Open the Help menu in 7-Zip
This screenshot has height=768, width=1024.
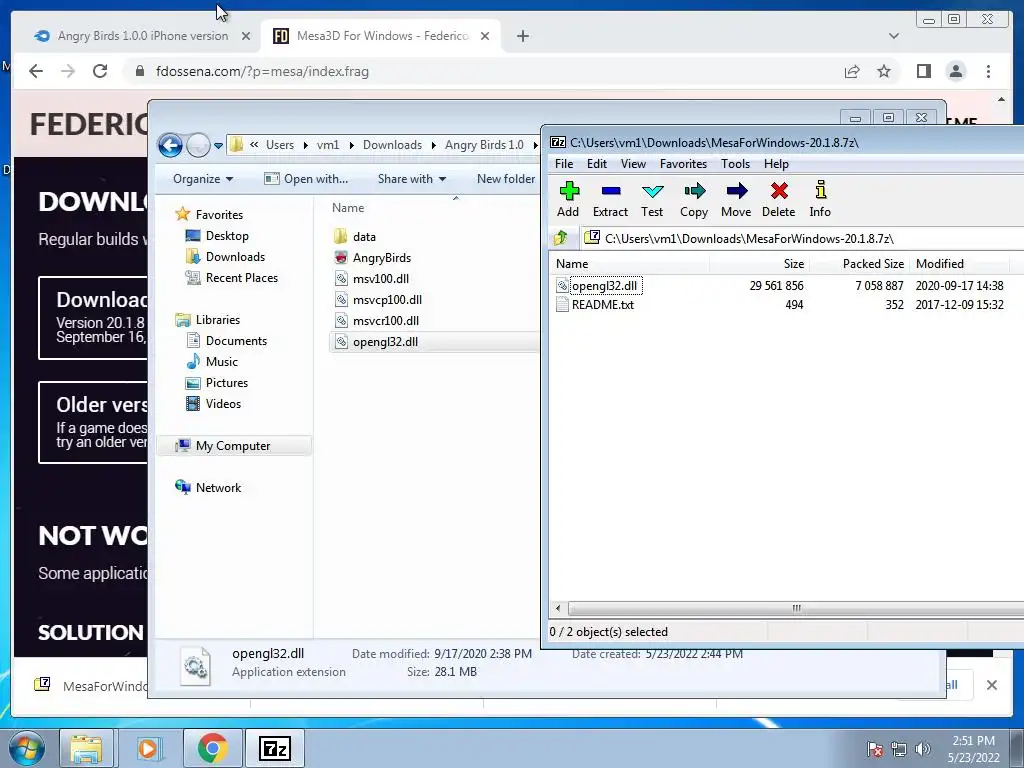(x=776, y=164)
